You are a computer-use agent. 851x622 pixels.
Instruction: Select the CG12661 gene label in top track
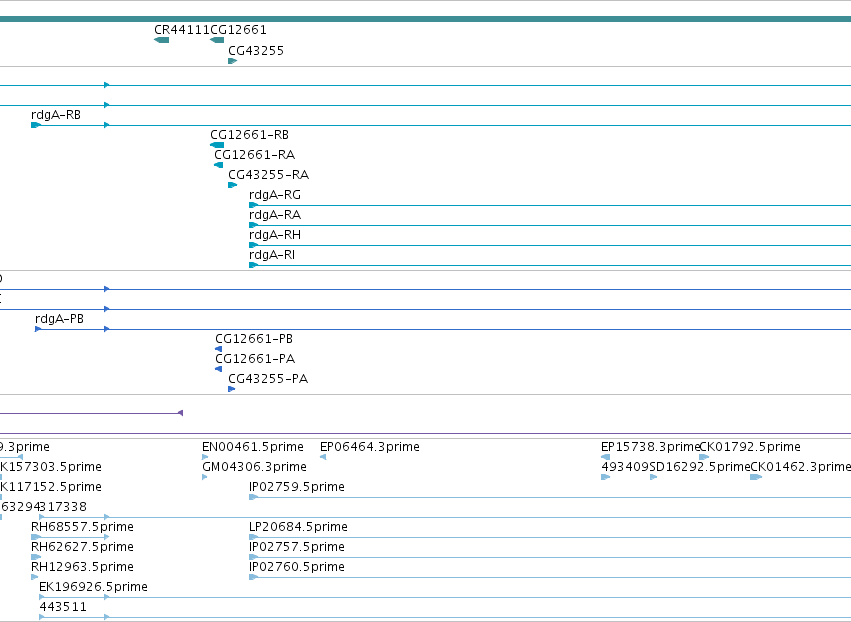[238, 30]
